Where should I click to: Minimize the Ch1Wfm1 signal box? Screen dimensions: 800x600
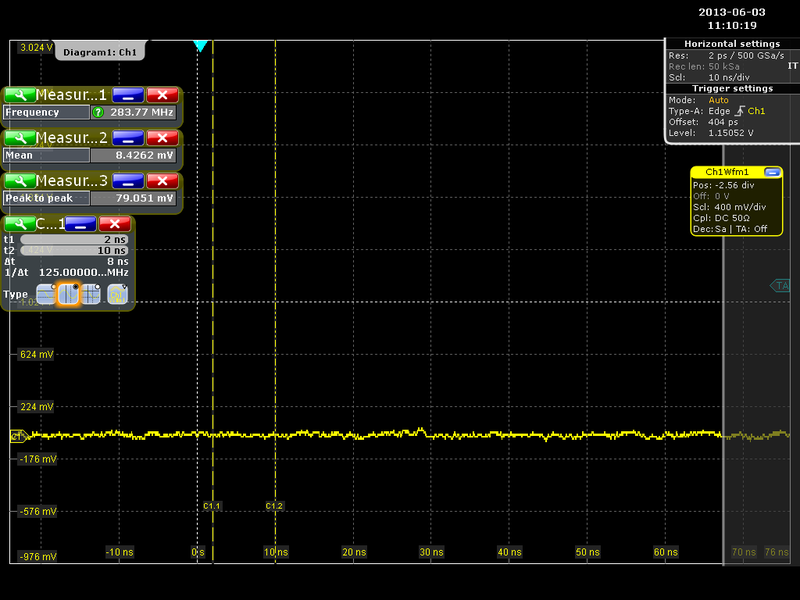click(x=771, y=172)
